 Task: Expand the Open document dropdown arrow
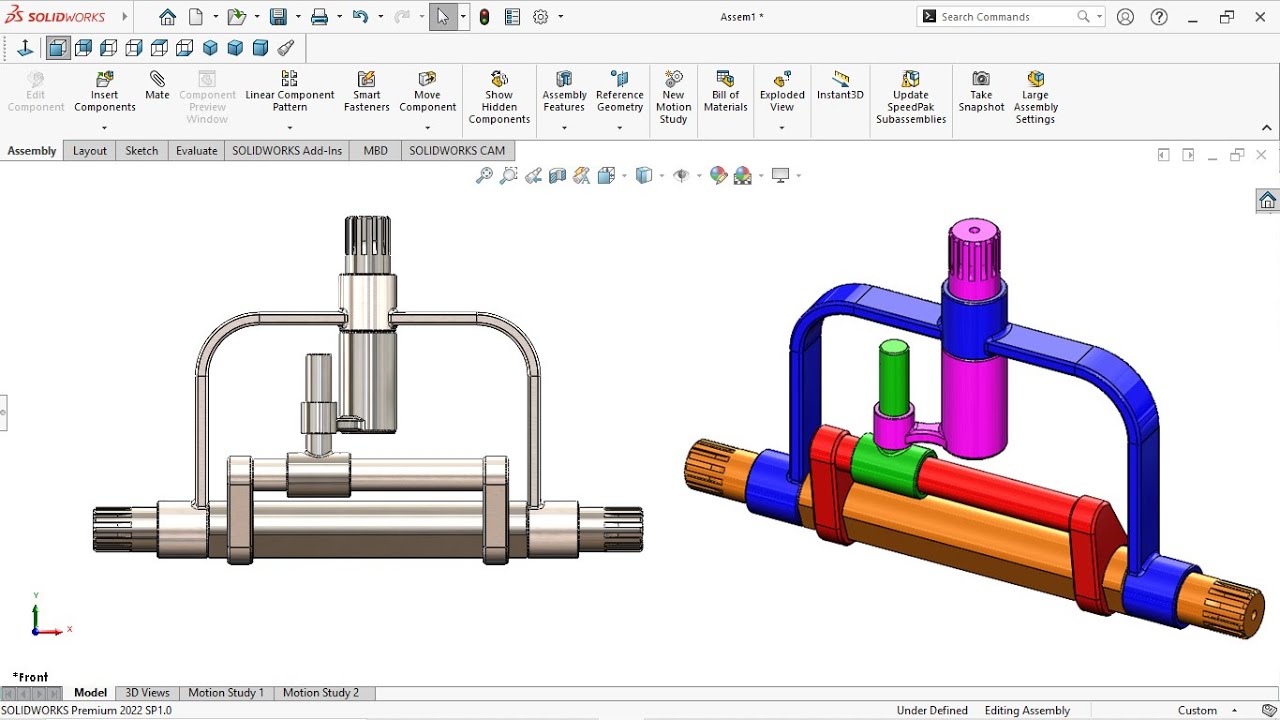click(x=256, y=17)
